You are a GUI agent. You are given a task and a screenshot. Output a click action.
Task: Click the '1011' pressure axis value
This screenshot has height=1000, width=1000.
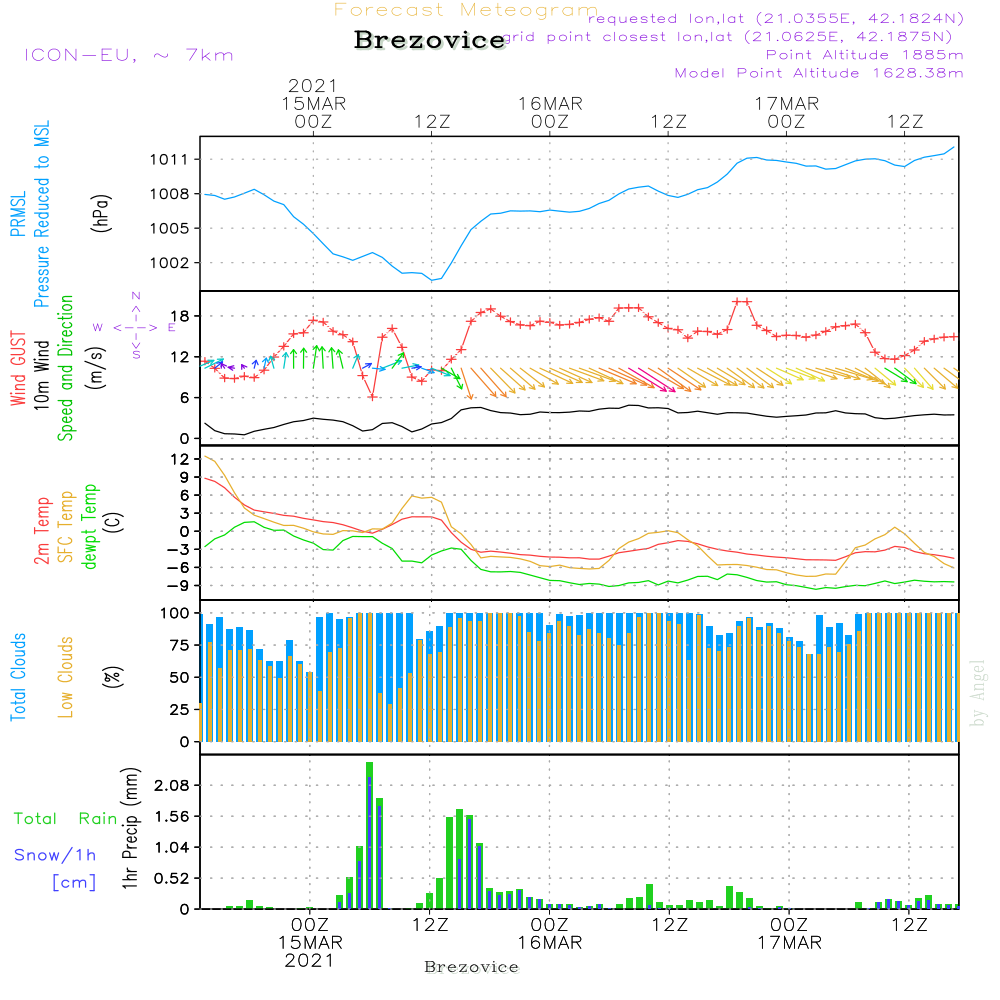(170, 159)
